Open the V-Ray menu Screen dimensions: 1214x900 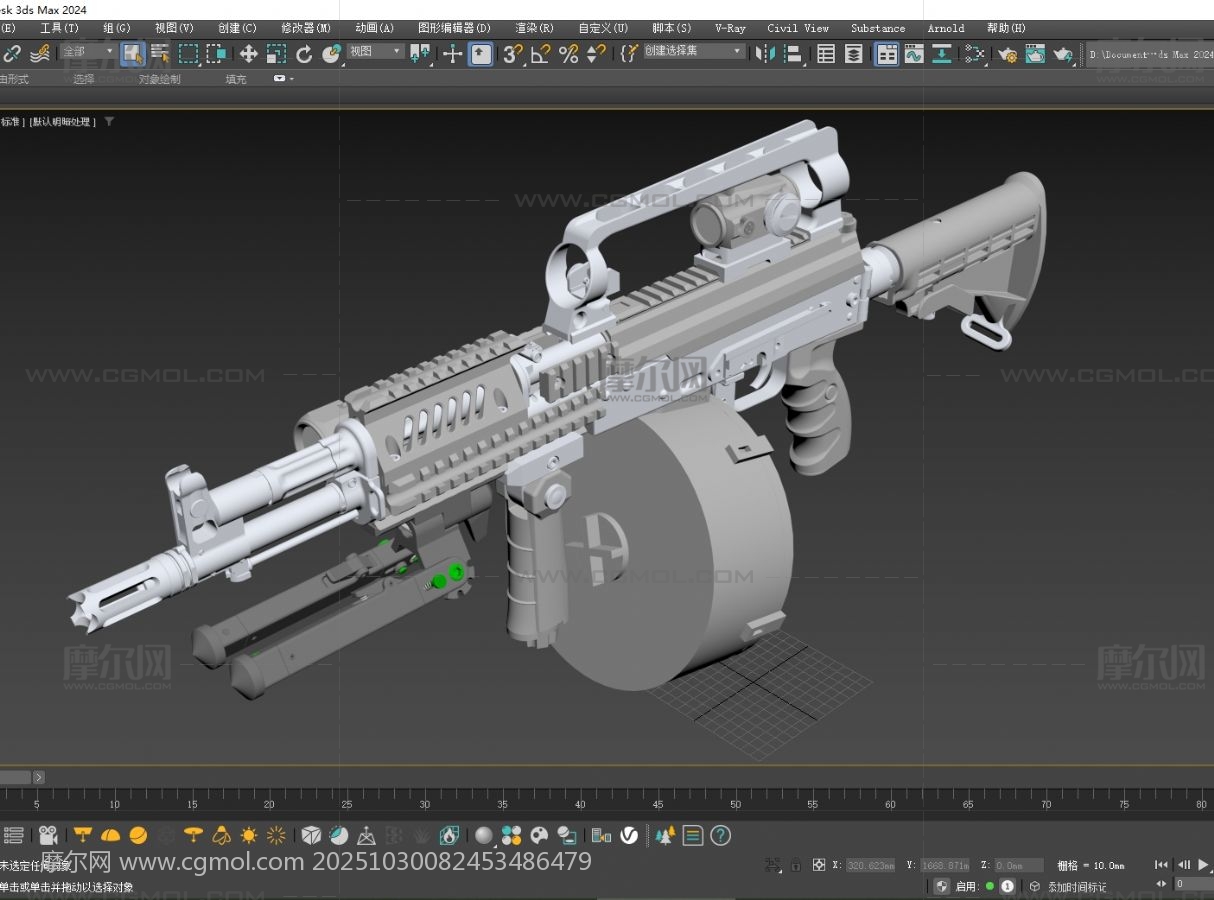[729, 28]
